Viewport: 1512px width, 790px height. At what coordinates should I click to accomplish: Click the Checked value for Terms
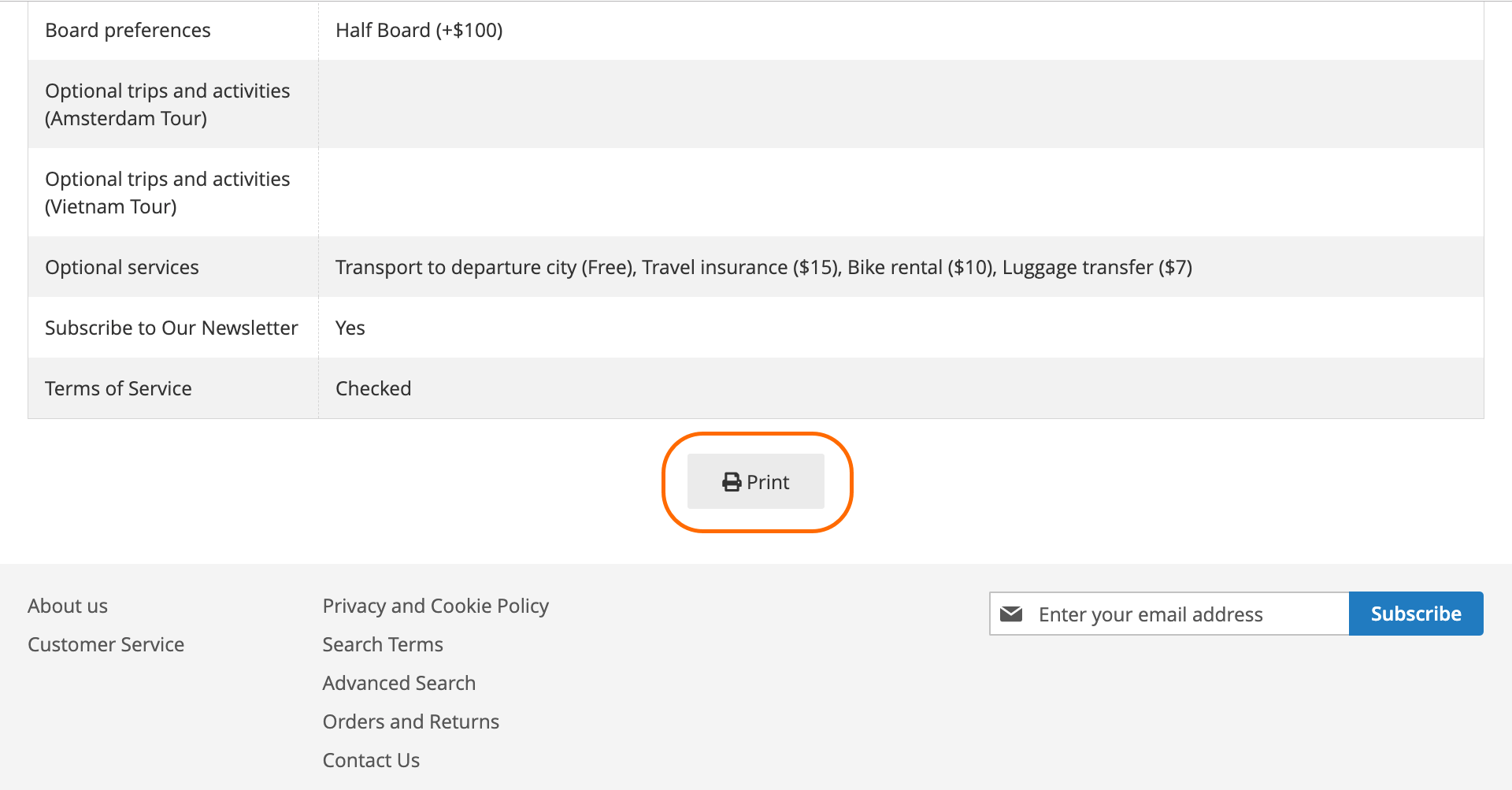coord(373,388)
